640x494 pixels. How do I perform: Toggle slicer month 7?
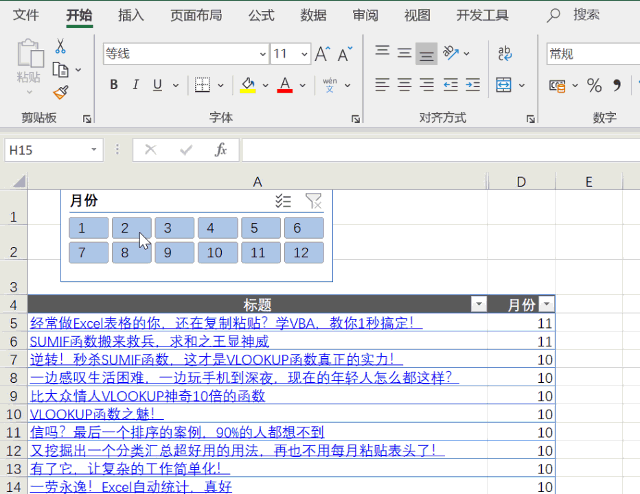coord(89,253)
